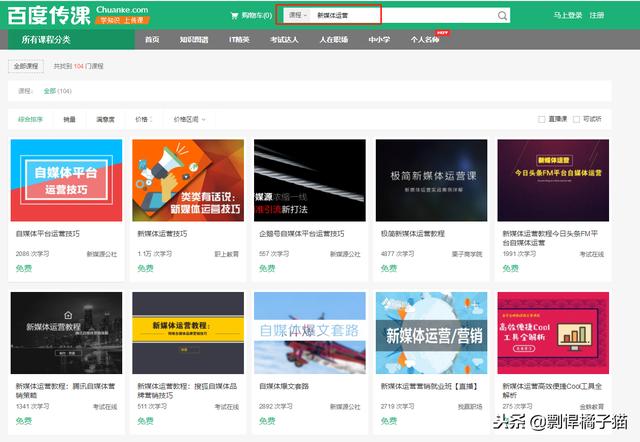Expand the 价格区间 dropdown

click(x=190, y=119)
